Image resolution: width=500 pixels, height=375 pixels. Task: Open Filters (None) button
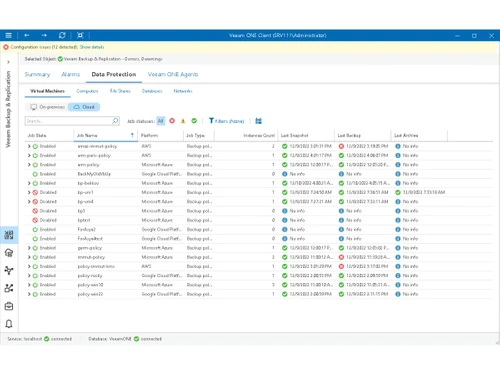coord(227,121)
